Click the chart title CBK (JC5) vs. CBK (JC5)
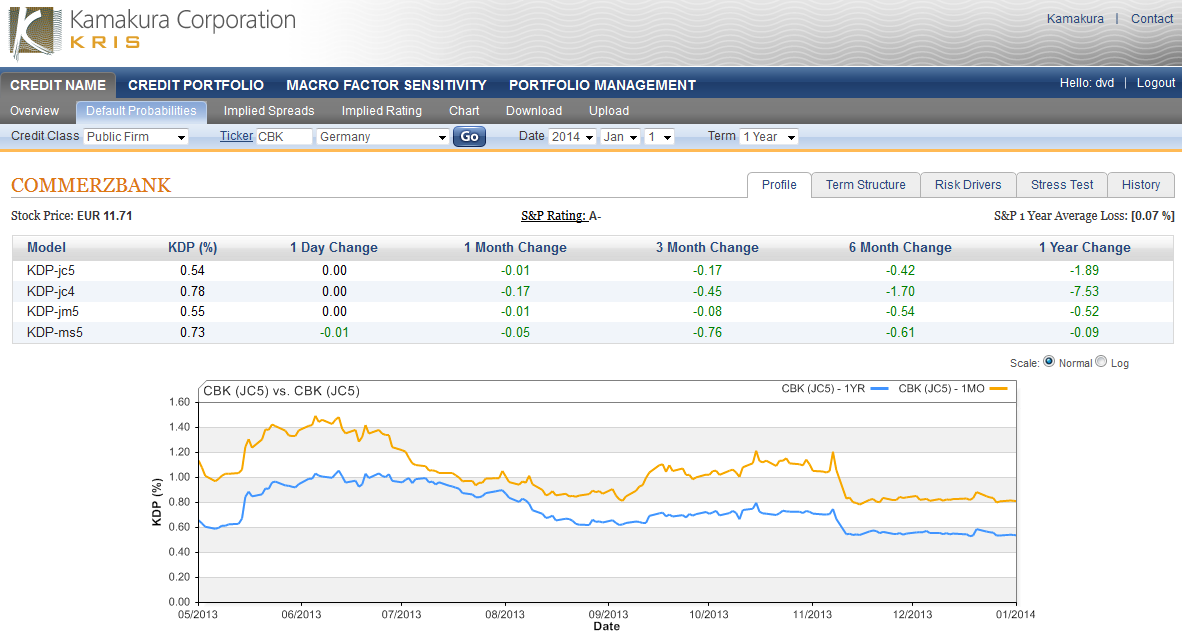Screen dimensions: 1182x636 (x=281, y=391)
